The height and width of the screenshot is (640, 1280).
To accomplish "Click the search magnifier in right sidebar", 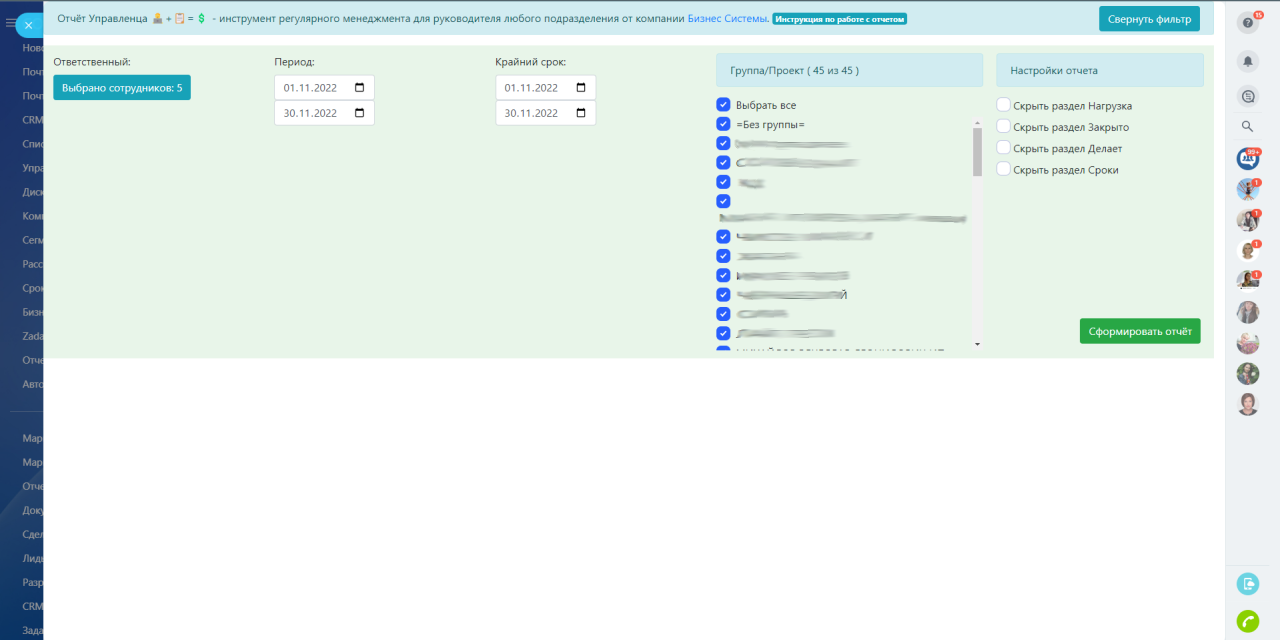I will [1248, 126].
